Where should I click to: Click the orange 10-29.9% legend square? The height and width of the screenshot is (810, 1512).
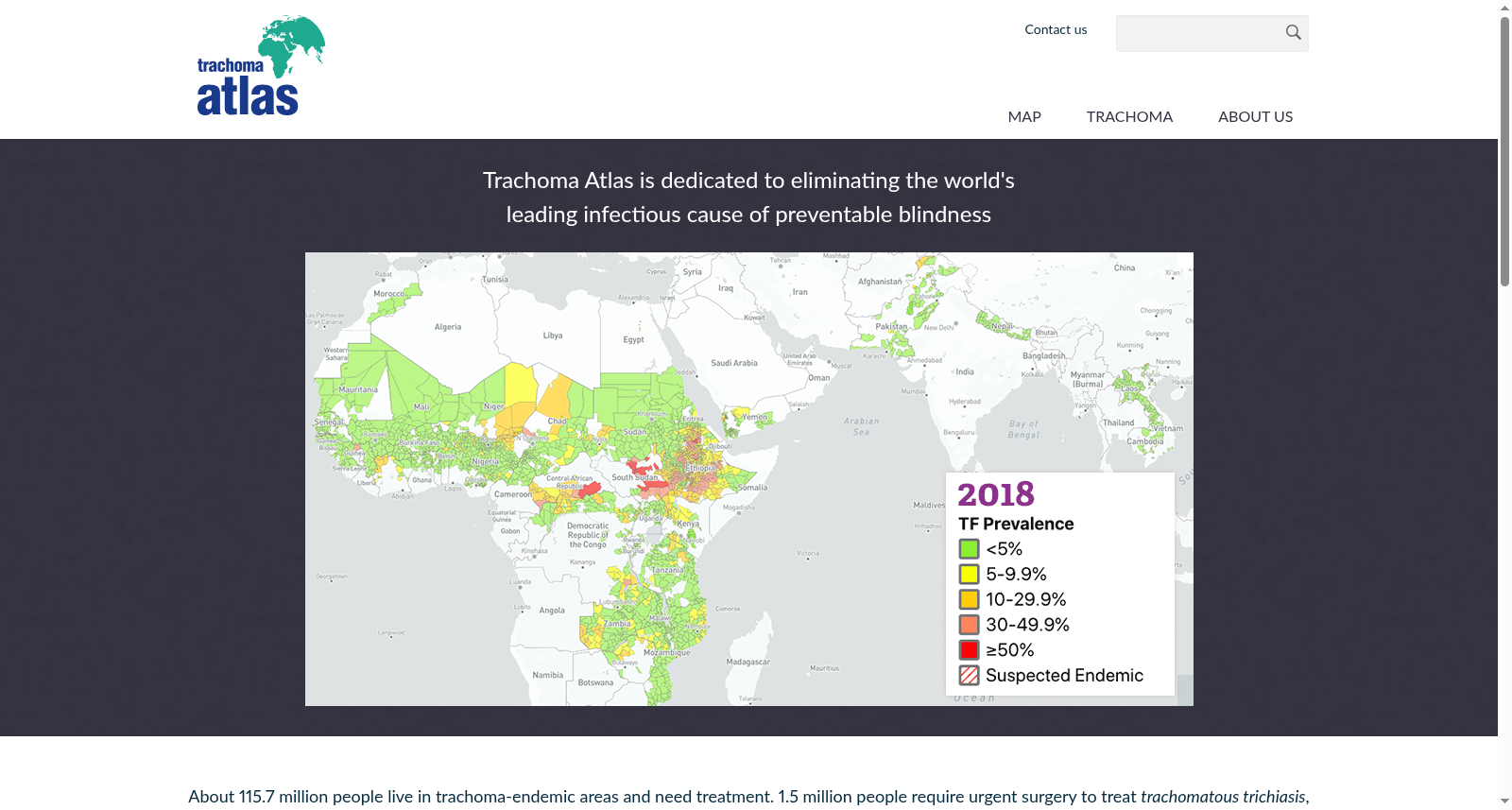[969, 599]
